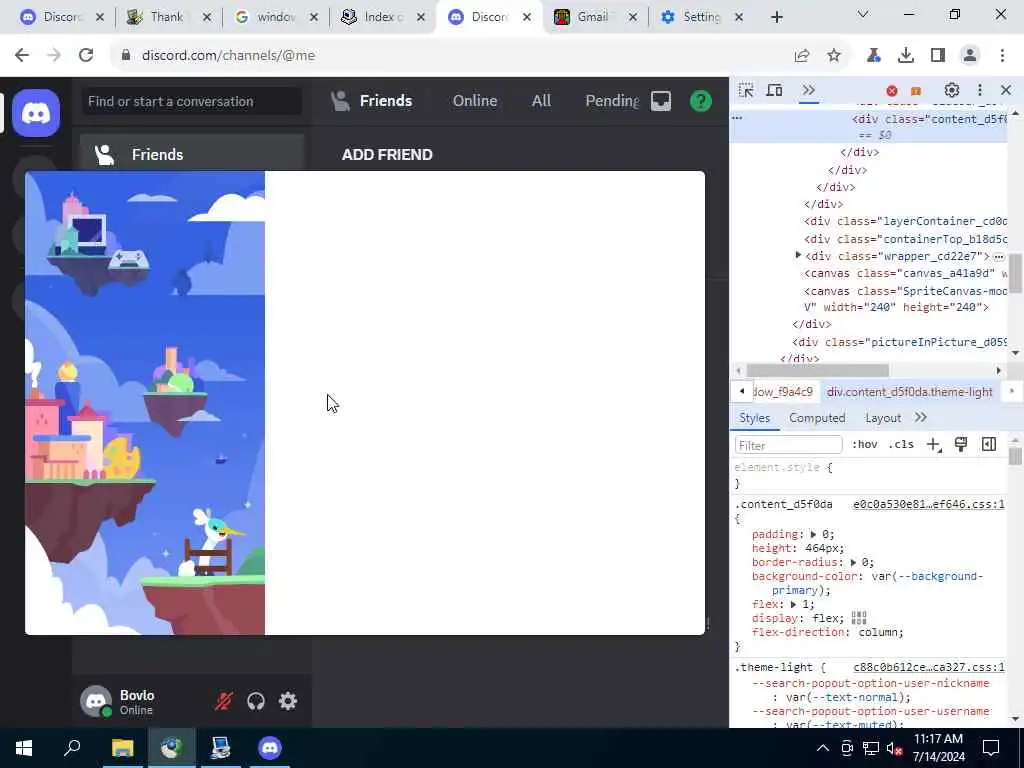Toggle computed styles sidebar icon
This screenshot has height=768, width=1024.
[989, 445]
